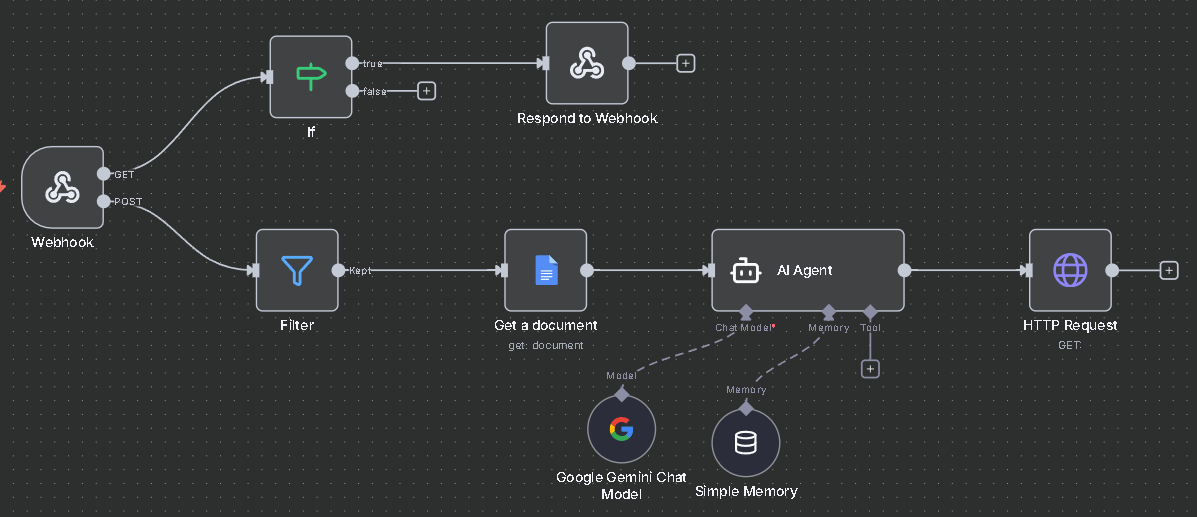Click the If node true output connector
The image size is (1197, 517).
coord(352,63)
